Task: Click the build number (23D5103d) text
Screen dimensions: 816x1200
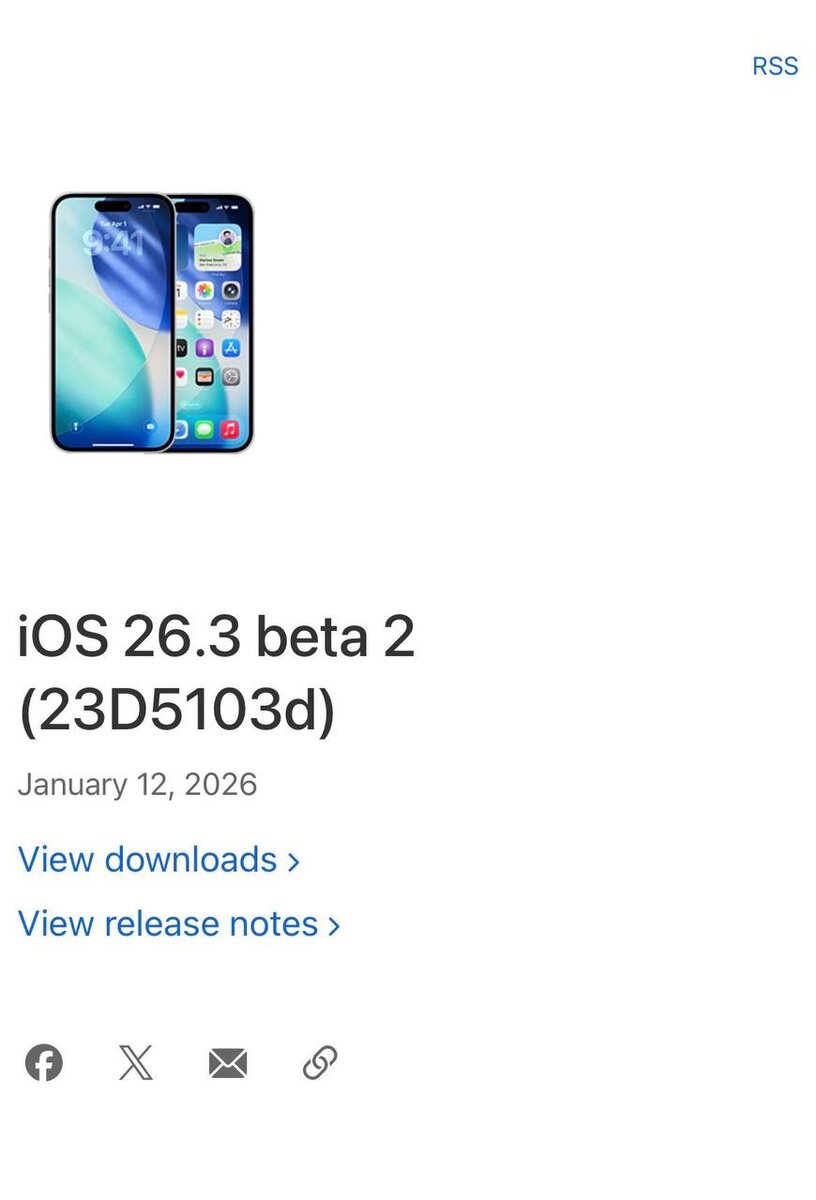Action: pos(177,712)
